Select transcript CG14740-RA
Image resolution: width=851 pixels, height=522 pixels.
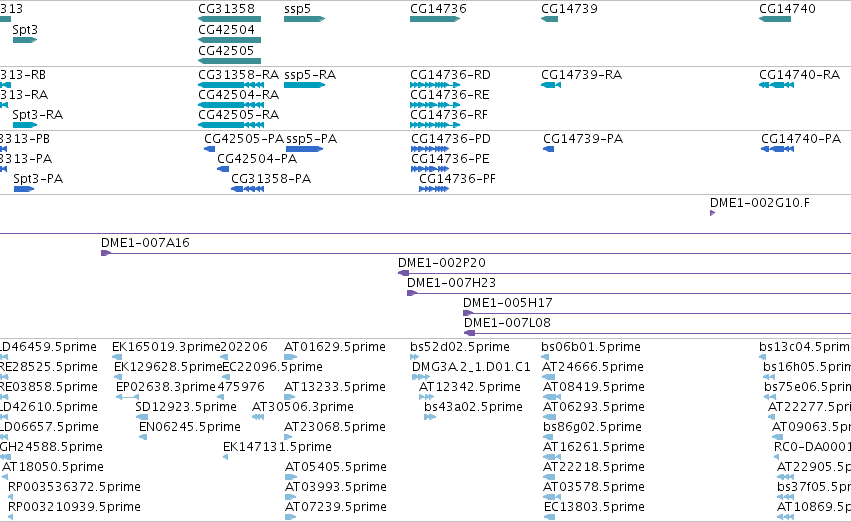coord(799,75)
